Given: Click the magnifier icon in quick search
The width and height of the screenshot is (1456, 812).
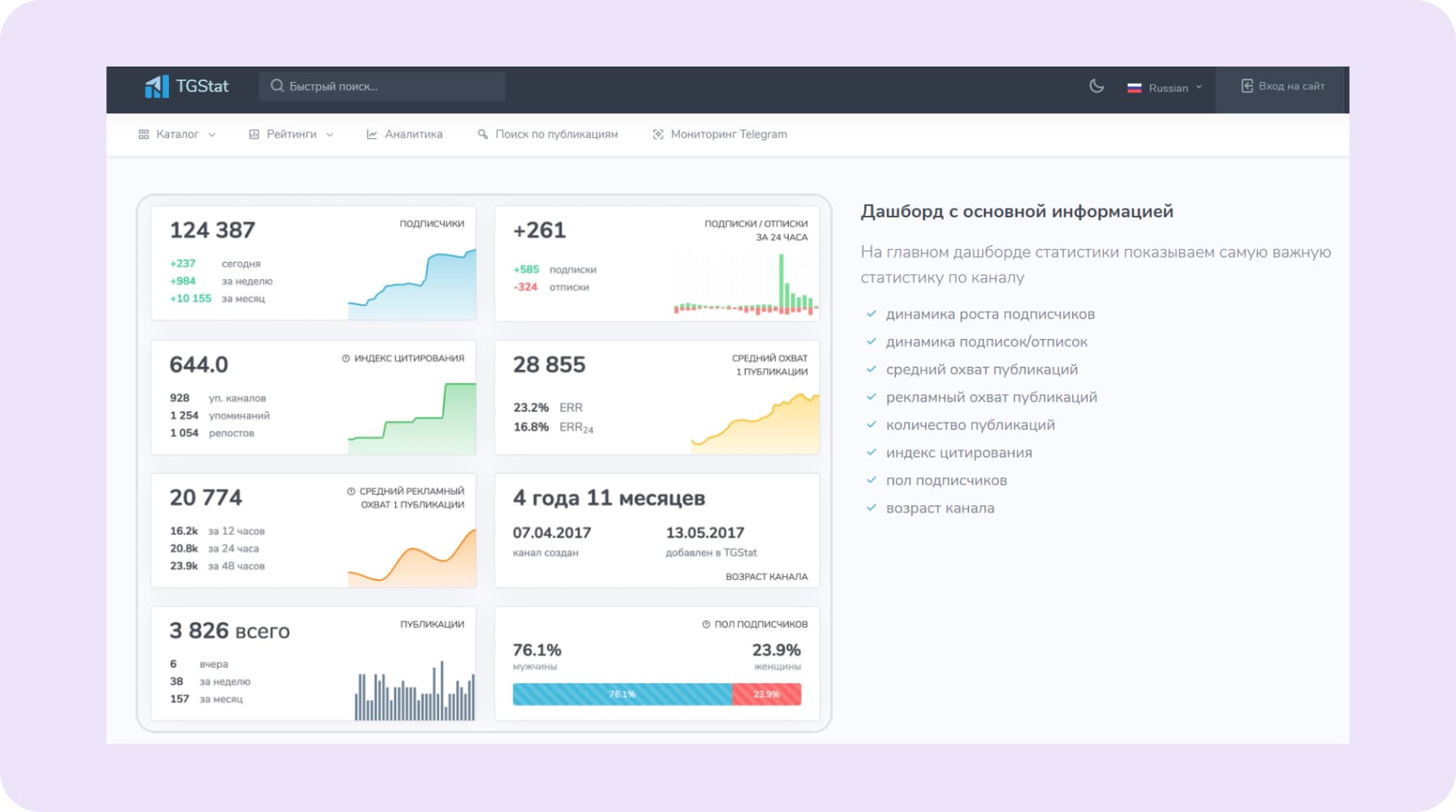Looking at the screenshot, I should [x=277, y=86].
